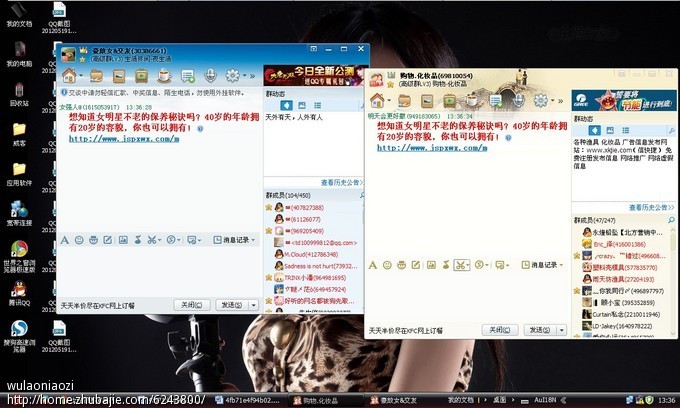This screenshot has width=680, height=408.
Task: Click send picture icon in left chat window
Action: click(123, 240)
